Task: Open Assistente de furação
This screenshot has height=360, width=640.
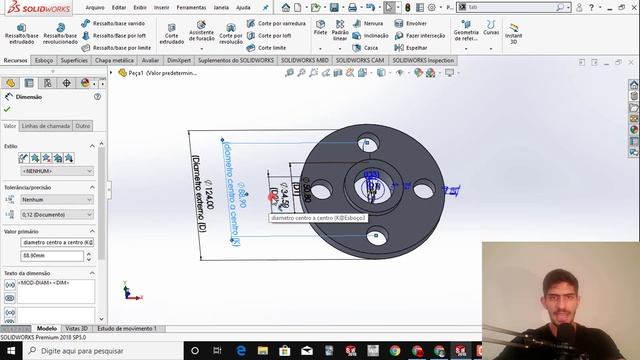Action: click(x=201, y=32)
